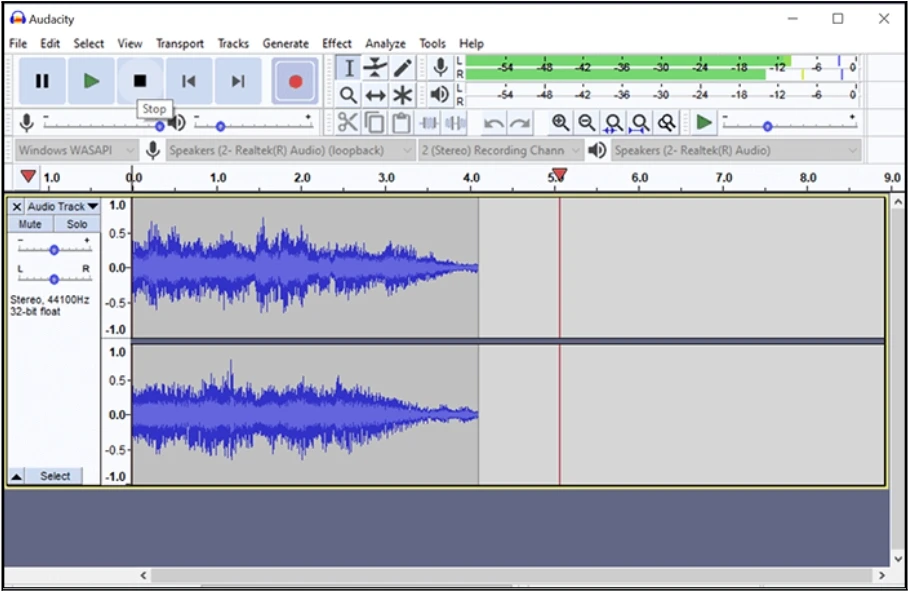Image resolution: width=908 pixels, height=591 pixels.
Task: Adjust the playback speed slider
Action: coord(789,125)
